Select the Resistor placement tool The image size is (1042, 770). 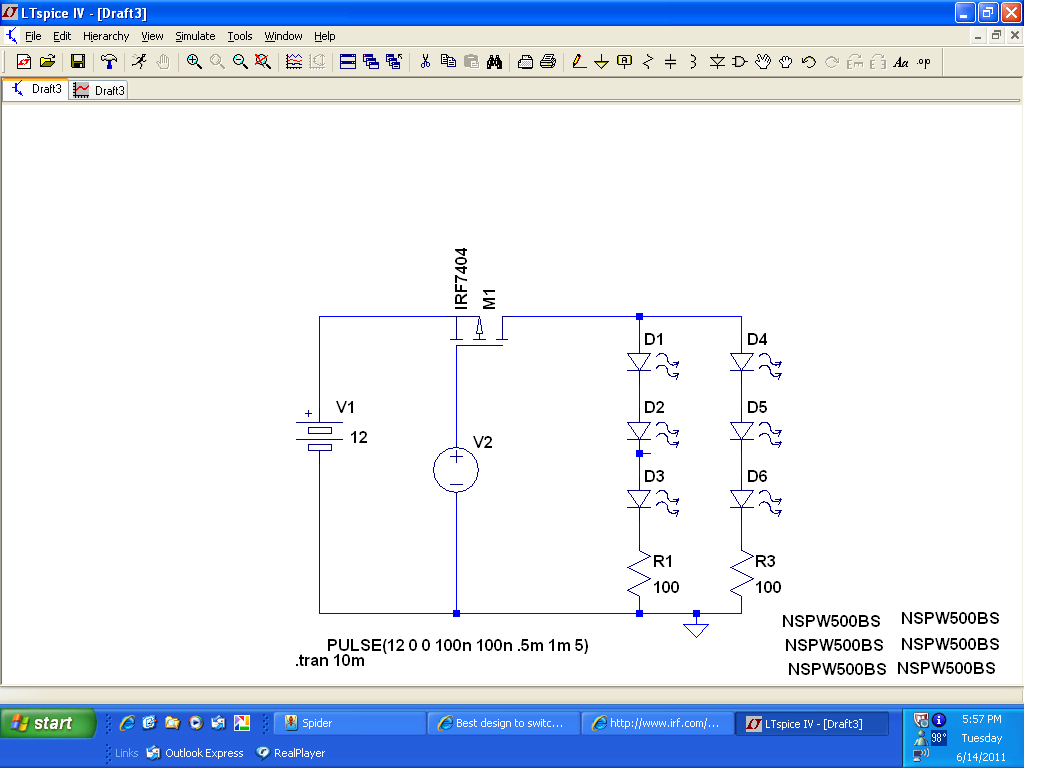point(648,62)
